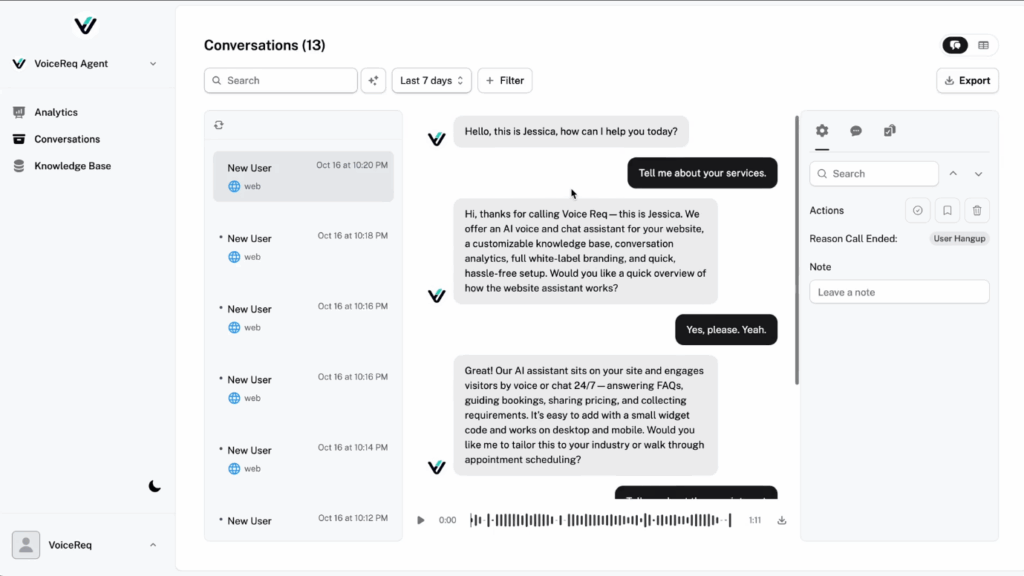Go to Analytics in sidebar

point(56,113)
